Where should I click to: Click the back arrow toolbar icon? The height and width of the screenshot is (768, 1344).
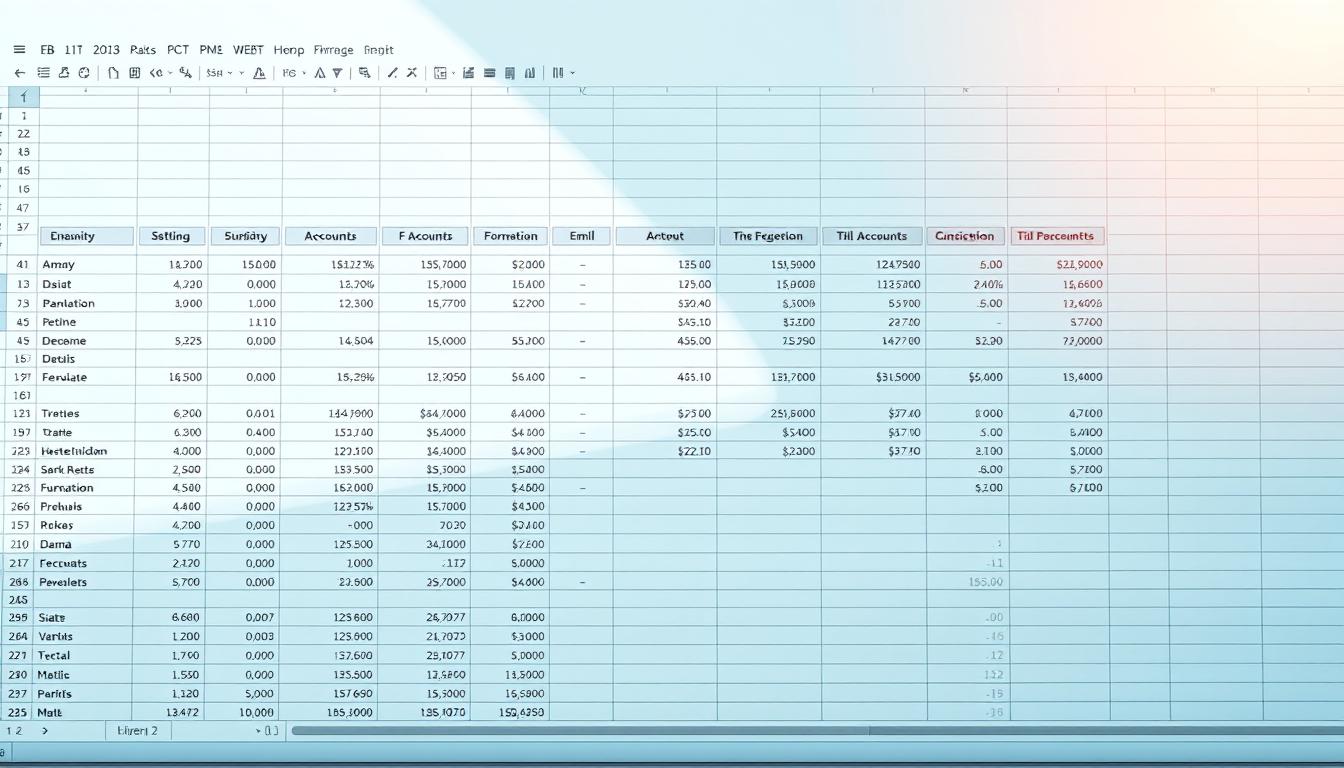[x=19, y=73]
